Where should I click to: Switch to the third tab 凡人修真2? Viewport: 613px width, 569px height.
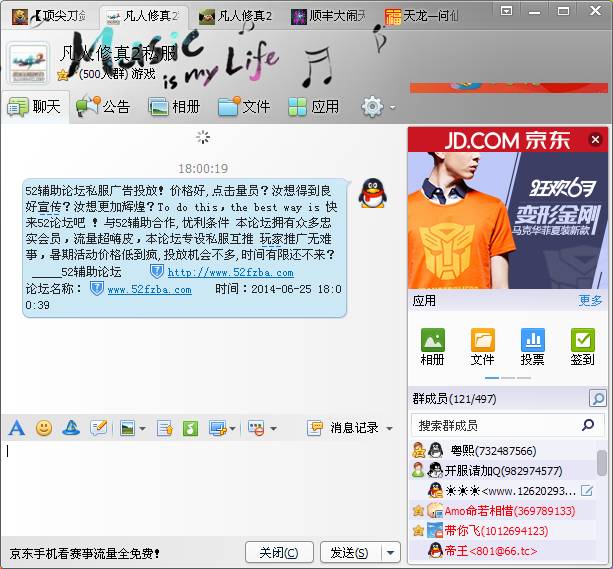(235, 16)
